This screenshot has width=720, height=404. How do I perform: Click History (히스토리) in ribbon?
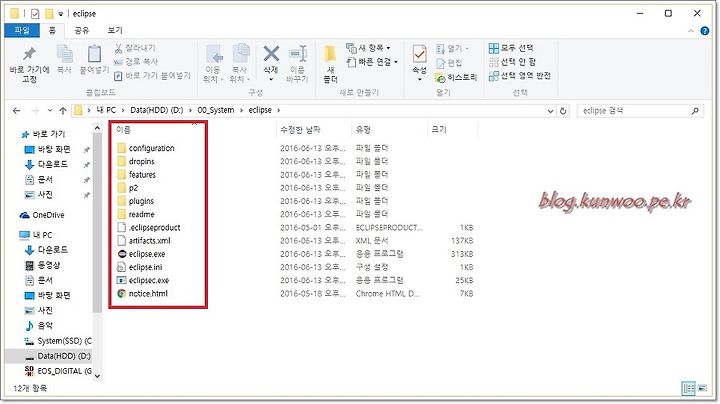tap(456, 78)
